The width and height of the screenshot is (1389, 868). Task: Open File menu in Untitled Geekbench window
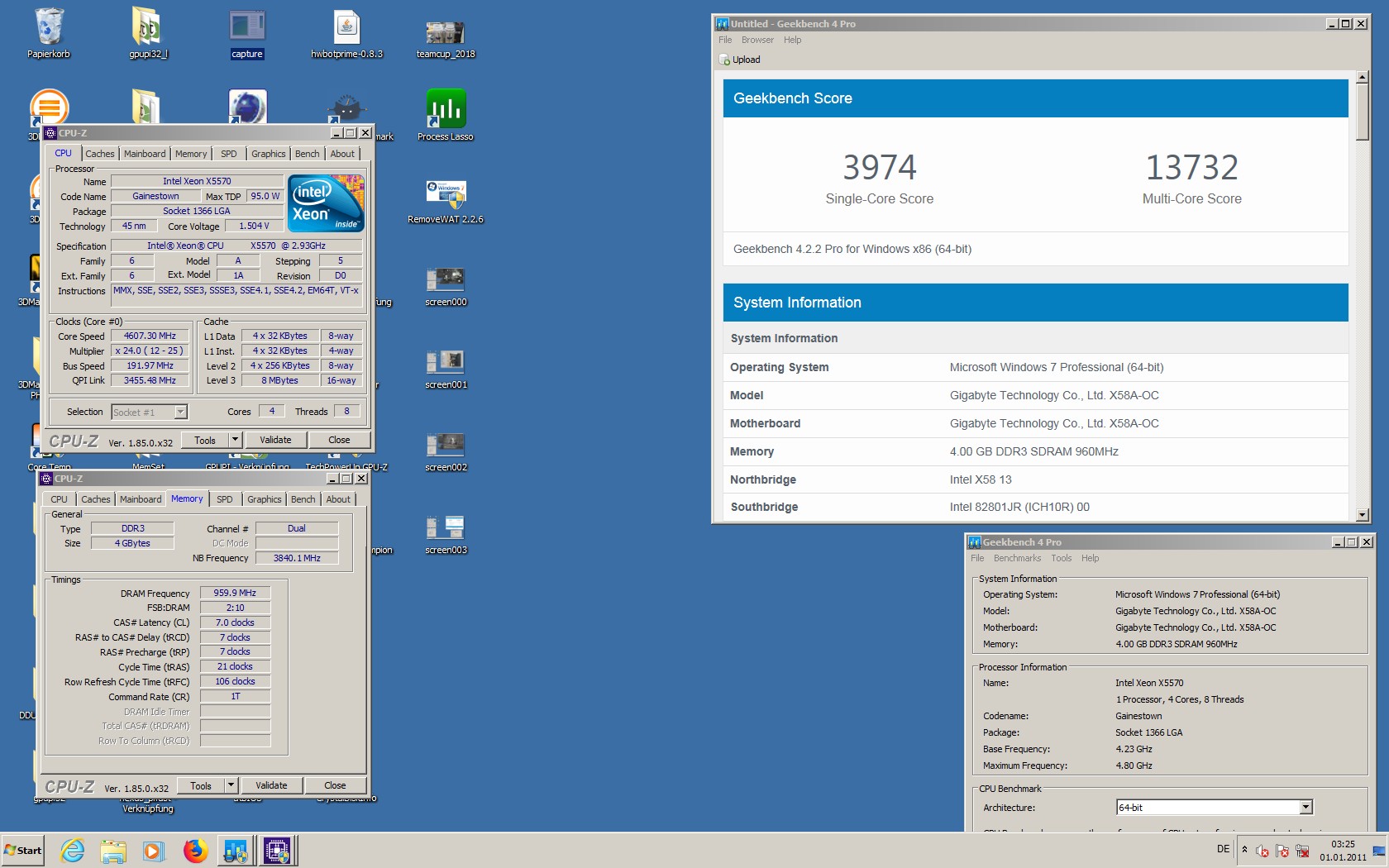[725, 40]
